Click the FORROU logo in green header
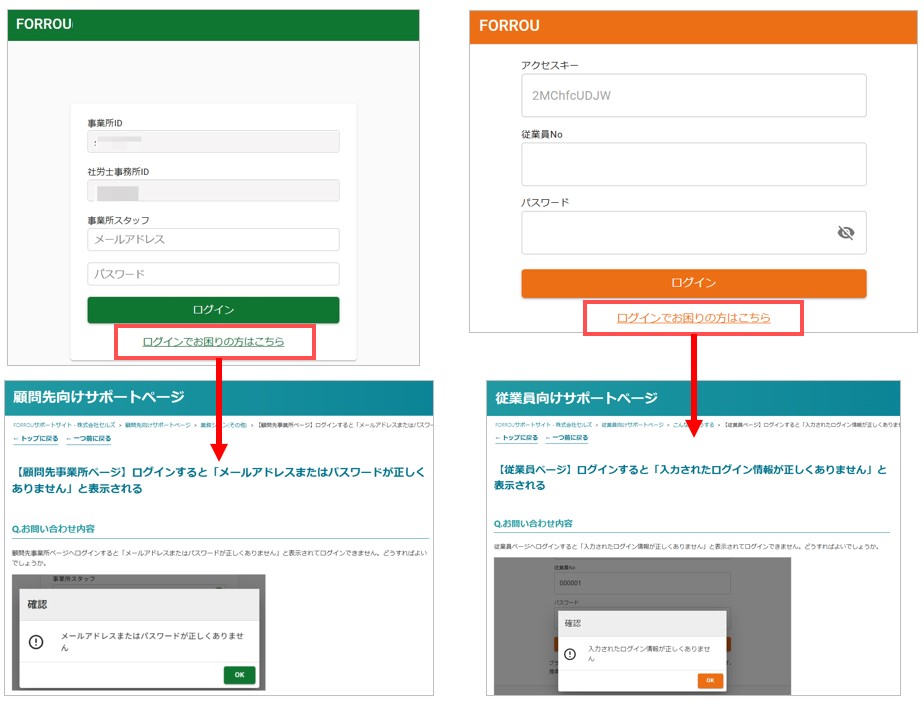924x702 pixels. [44, 24]
